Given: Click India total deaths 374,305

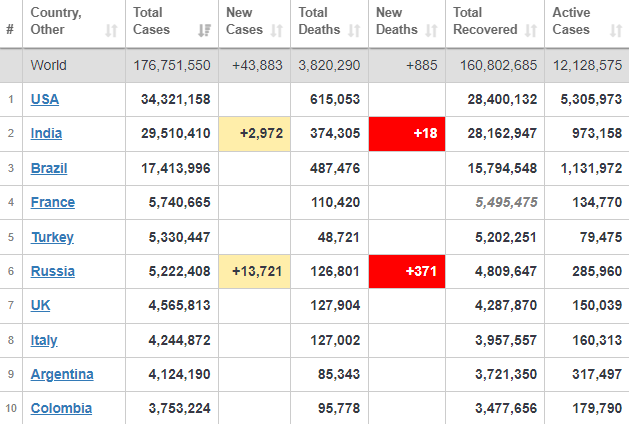Looking at the screenshot, I should coord(335,133).
